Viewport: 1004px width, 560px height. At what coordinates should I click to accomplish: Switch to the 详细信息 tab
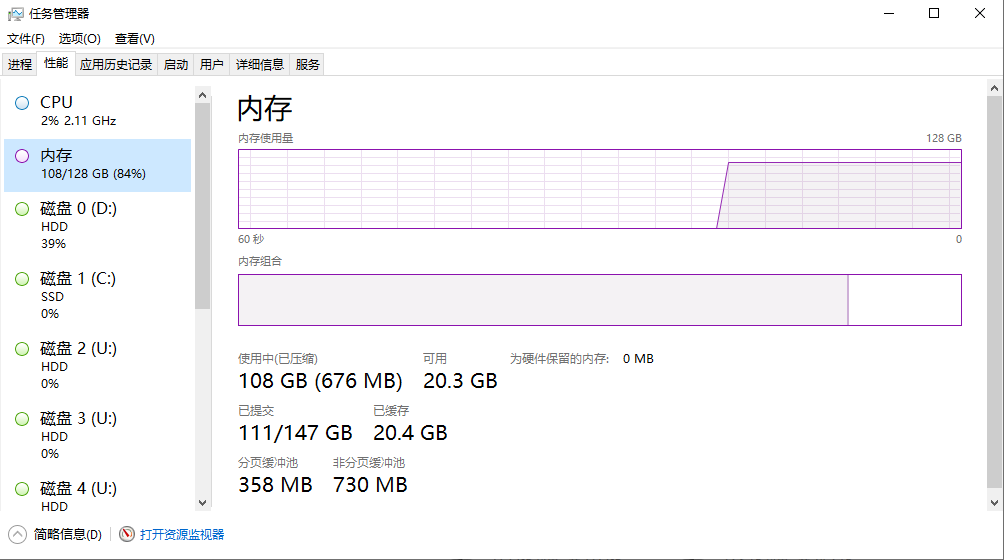coord(259,65)
